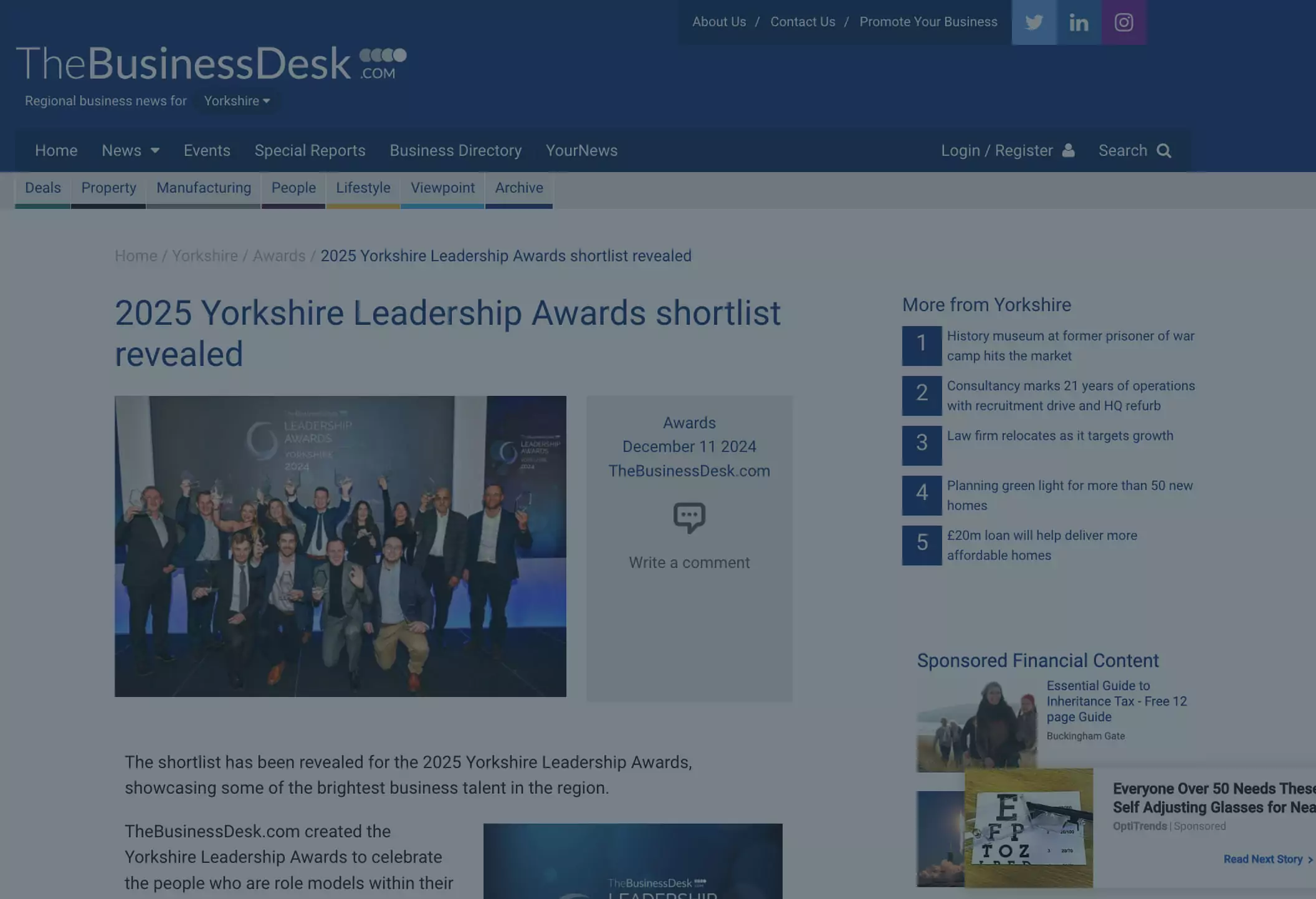Viewport: 1316px width, 899px height.
Task: Click the eye chart glasses ad thumbnail
Action: [x=1029, y=828]
